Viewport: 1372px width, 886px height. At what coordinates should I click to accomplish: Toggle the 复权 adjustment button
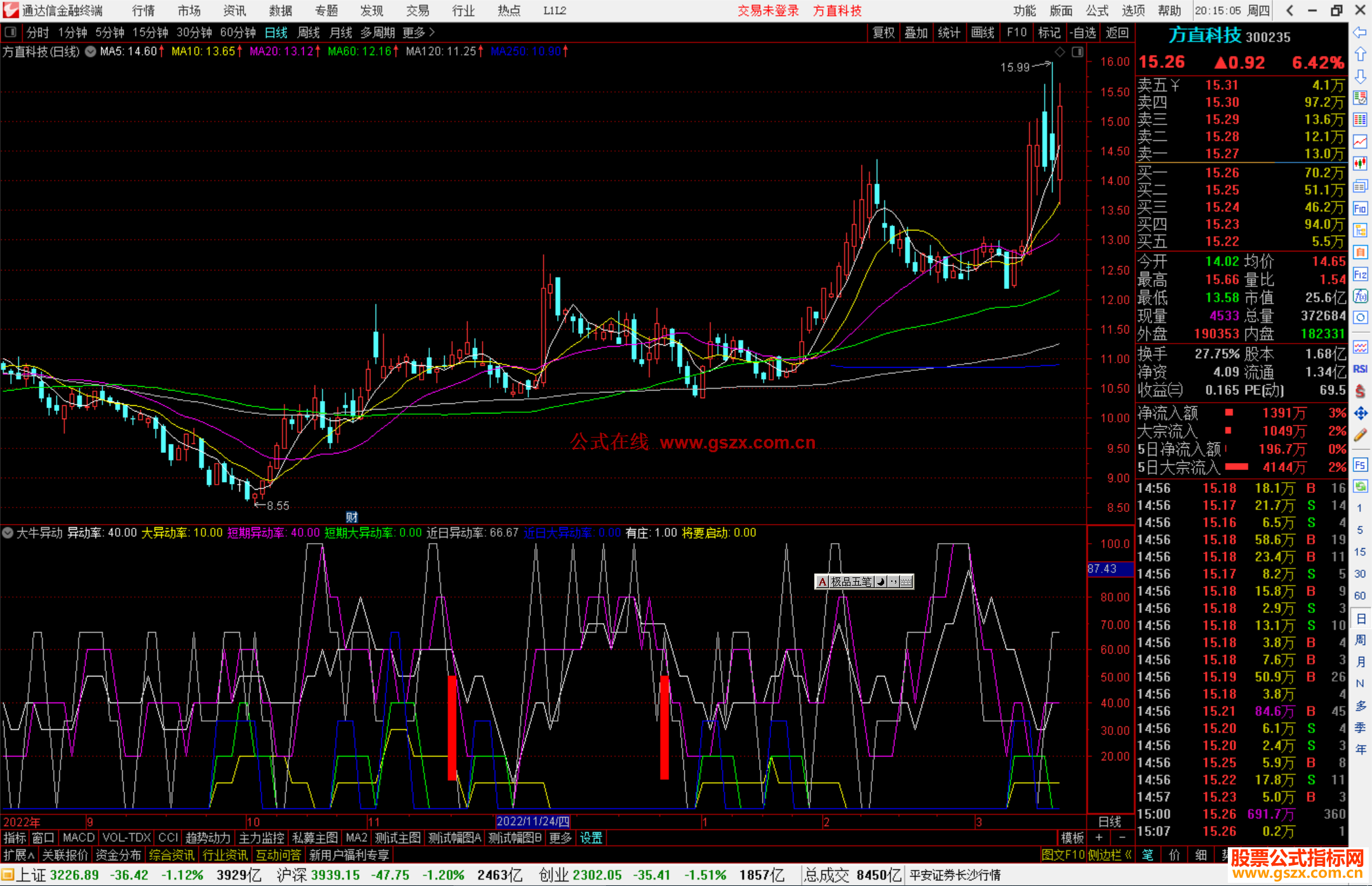point(883,32)
